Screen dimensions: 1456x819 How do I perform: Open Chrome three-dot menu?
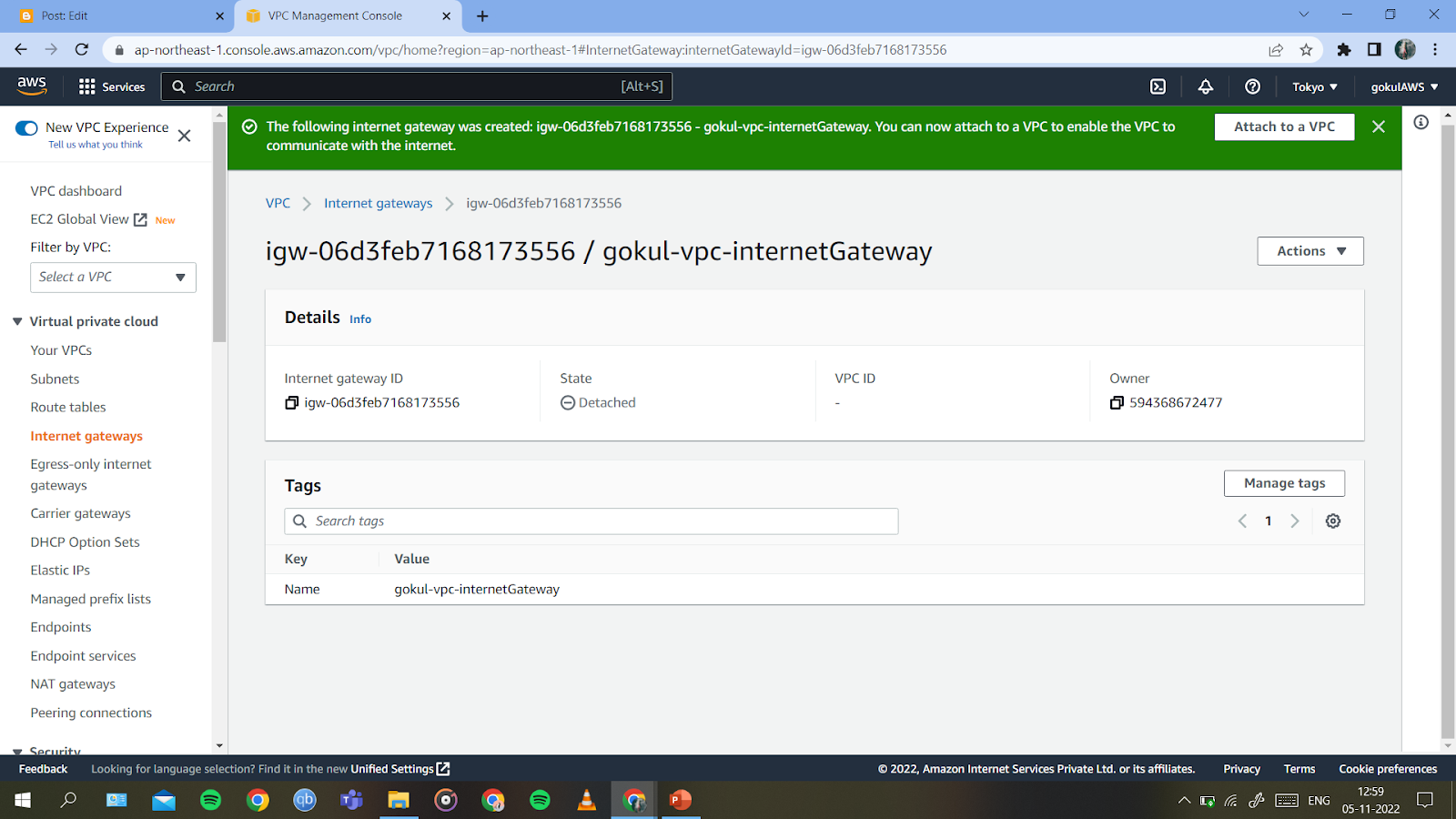coord(1435,49)
